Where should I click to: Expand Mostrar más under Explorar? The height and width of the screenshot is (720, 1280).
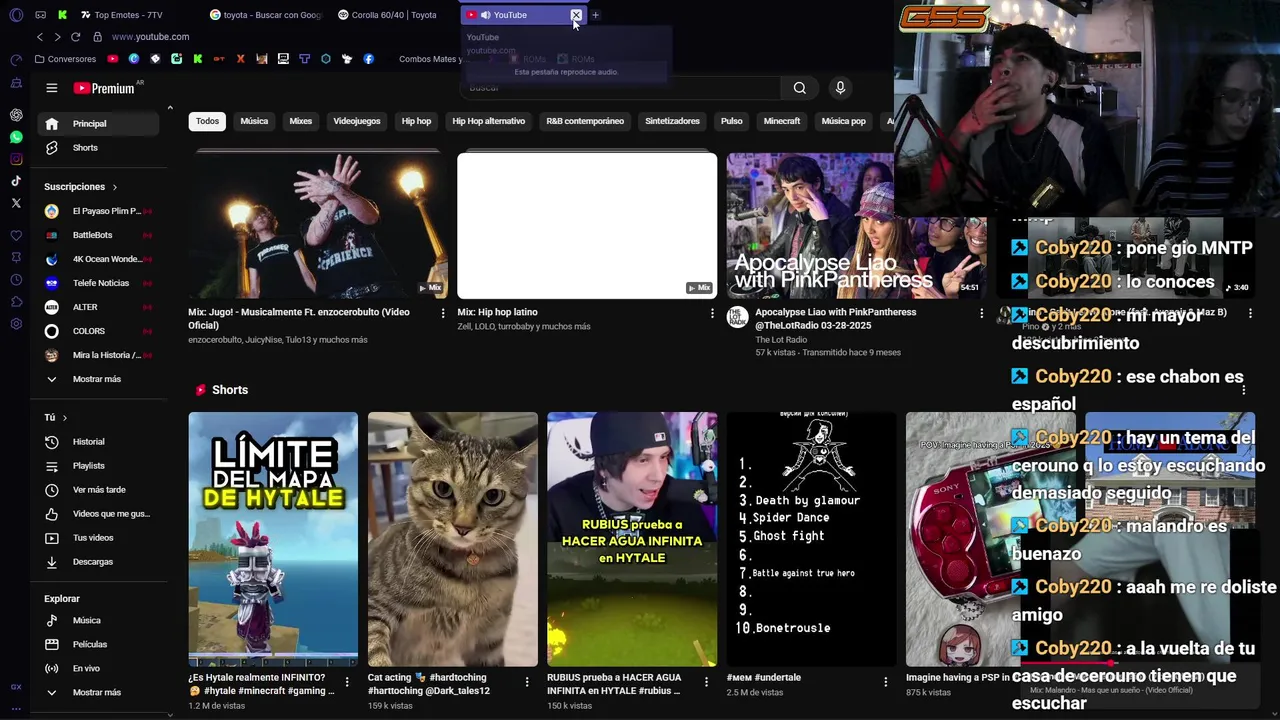coord(98,692)
